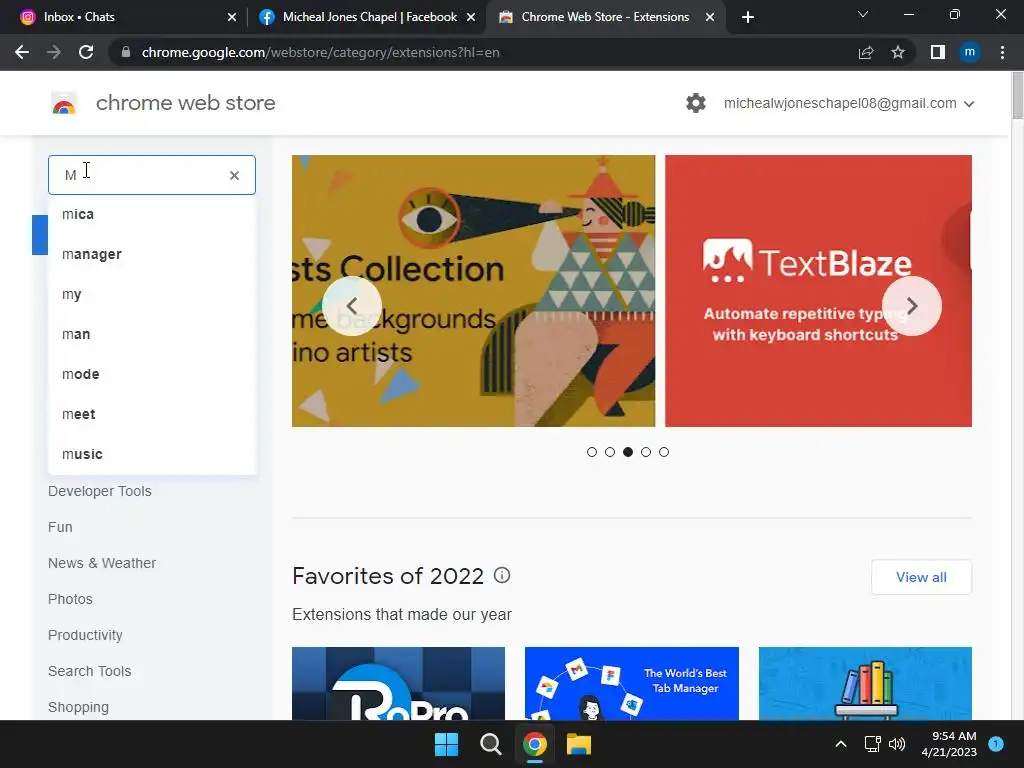Open the network status tray icon
Screen dimensions: 1024x768
(x=872, y=744)
